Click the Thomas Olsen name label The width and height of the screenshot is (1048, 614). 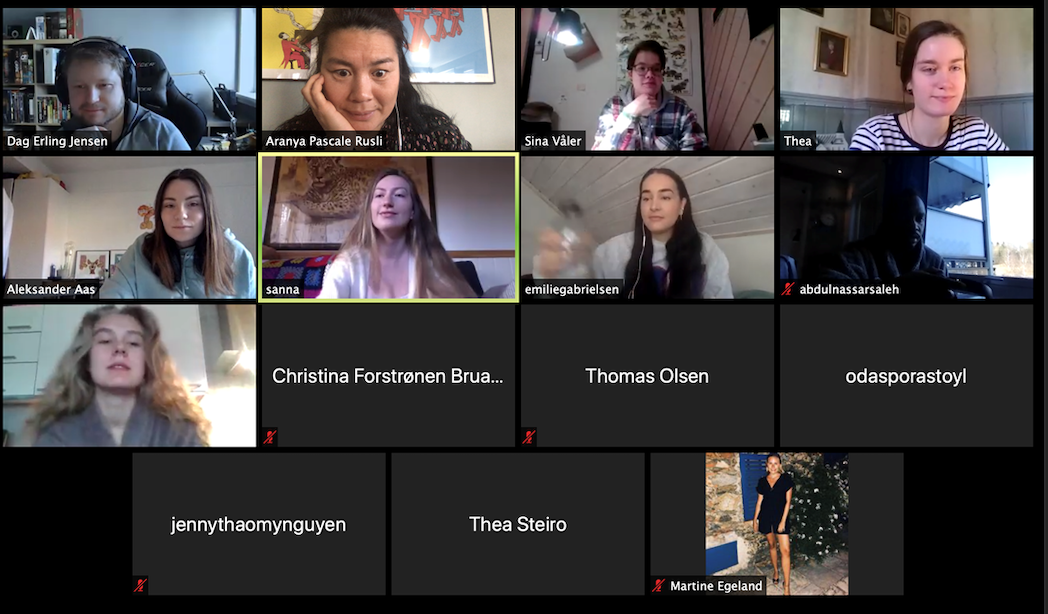[x=647, y=376]
